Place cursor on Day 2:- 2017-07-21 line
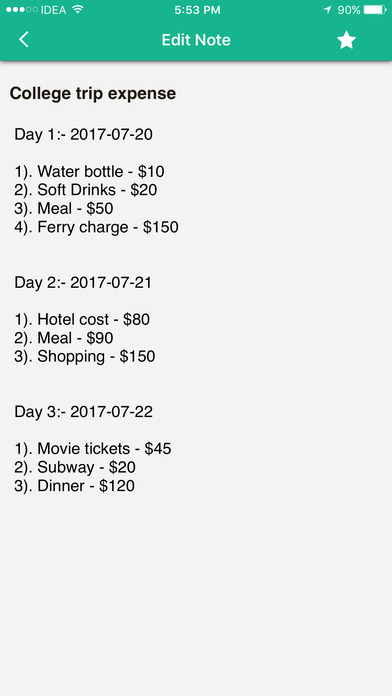The width and height of the screenshot is (392, 696). [x=83, y=282]
